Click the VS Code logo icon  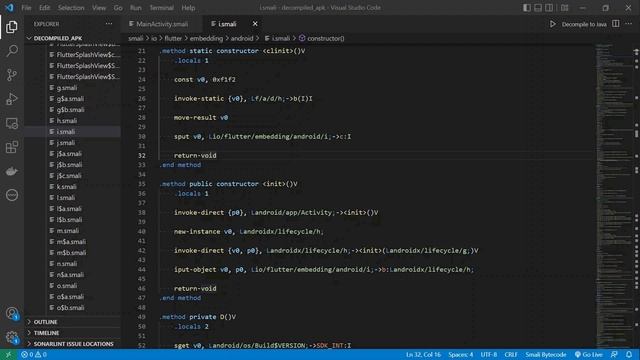coord(9,8)
